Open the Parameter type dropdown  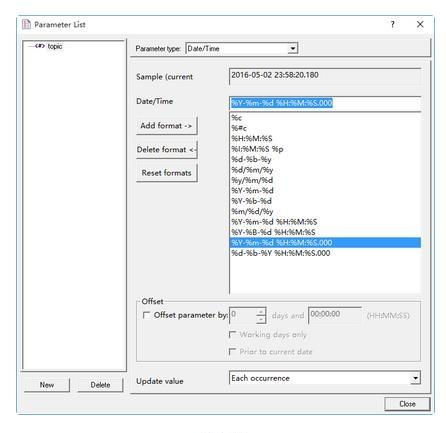pos(292,49)
